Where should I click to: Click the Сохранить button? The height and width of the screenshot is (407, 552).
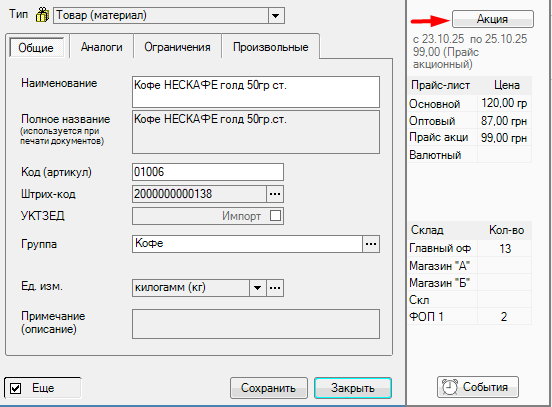pos(269,388)
